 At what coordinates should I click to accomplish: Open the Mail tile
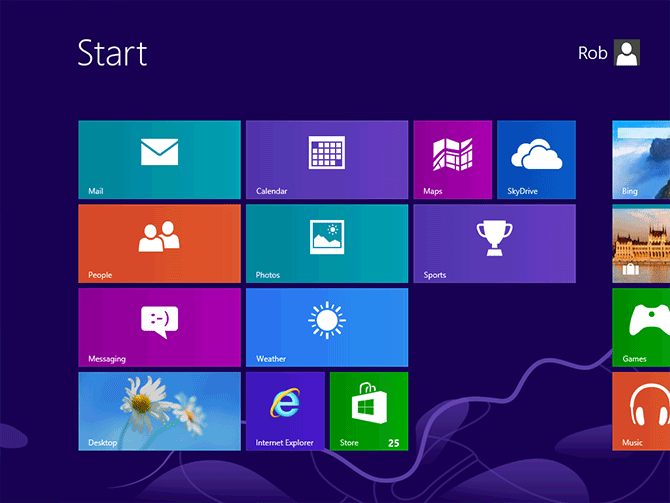[159, 159]
